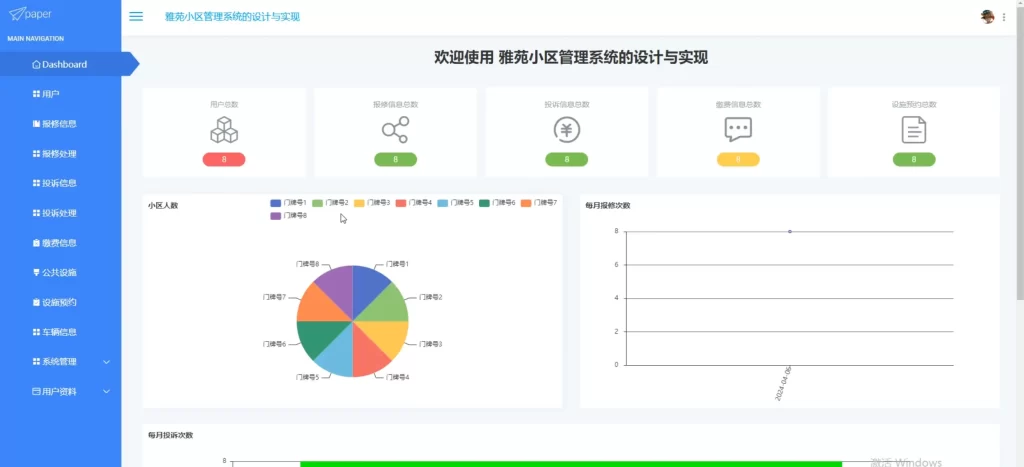Click the yellow badge under 缴费信息总数
The width and height of the screenshot is (1024, 467).
(x=738, y=159)
